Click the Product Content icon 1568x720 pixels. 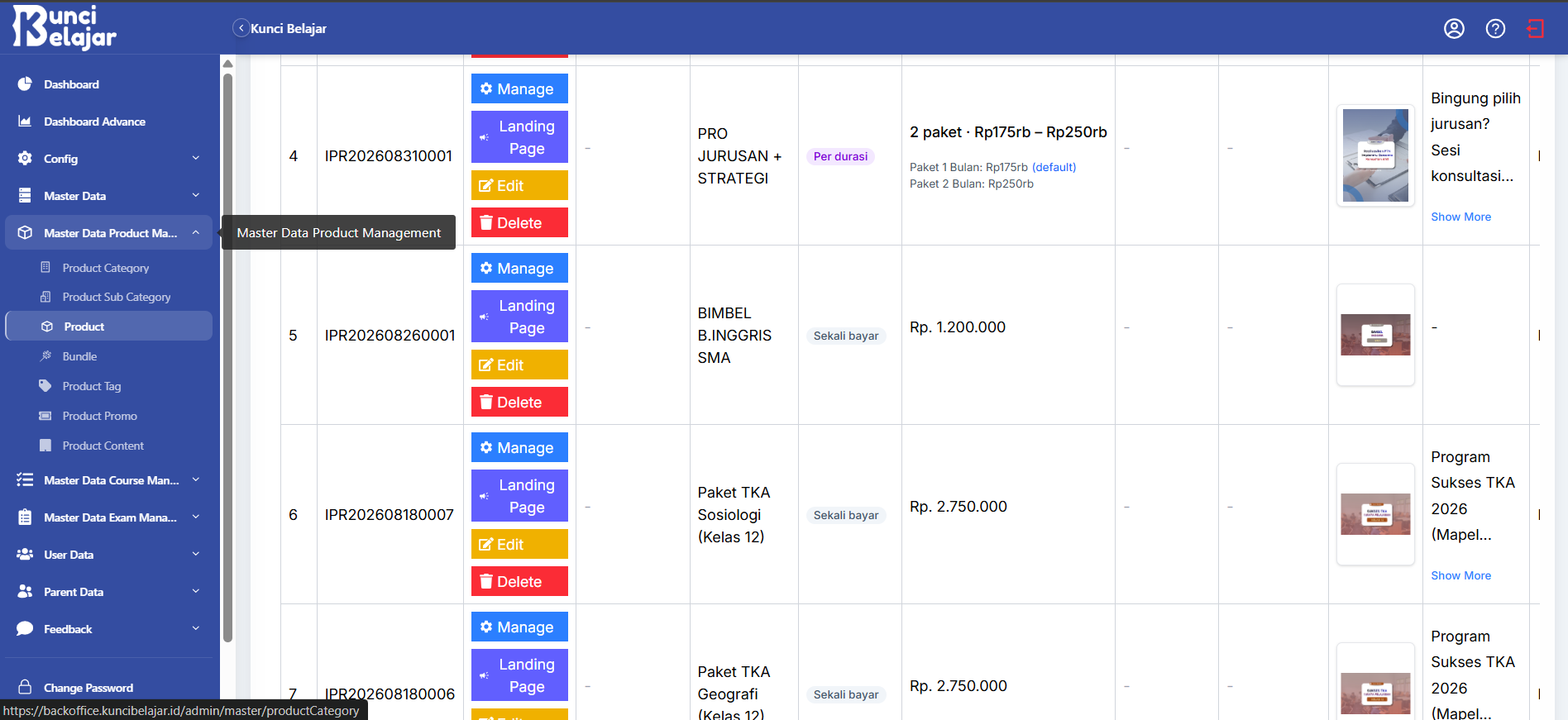pyautogui.click(x=45, y=446)
